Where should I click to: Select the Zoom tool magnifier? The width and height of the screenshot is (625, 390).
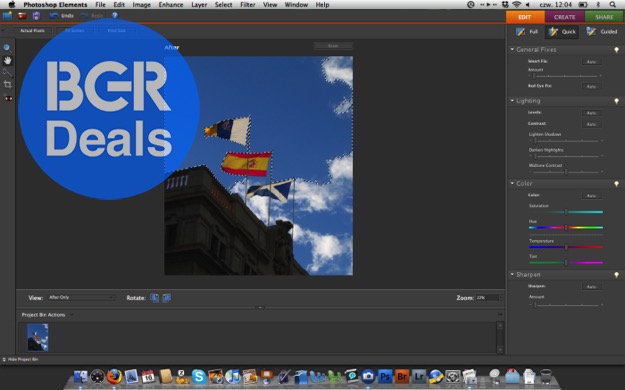tap(7, 48)
